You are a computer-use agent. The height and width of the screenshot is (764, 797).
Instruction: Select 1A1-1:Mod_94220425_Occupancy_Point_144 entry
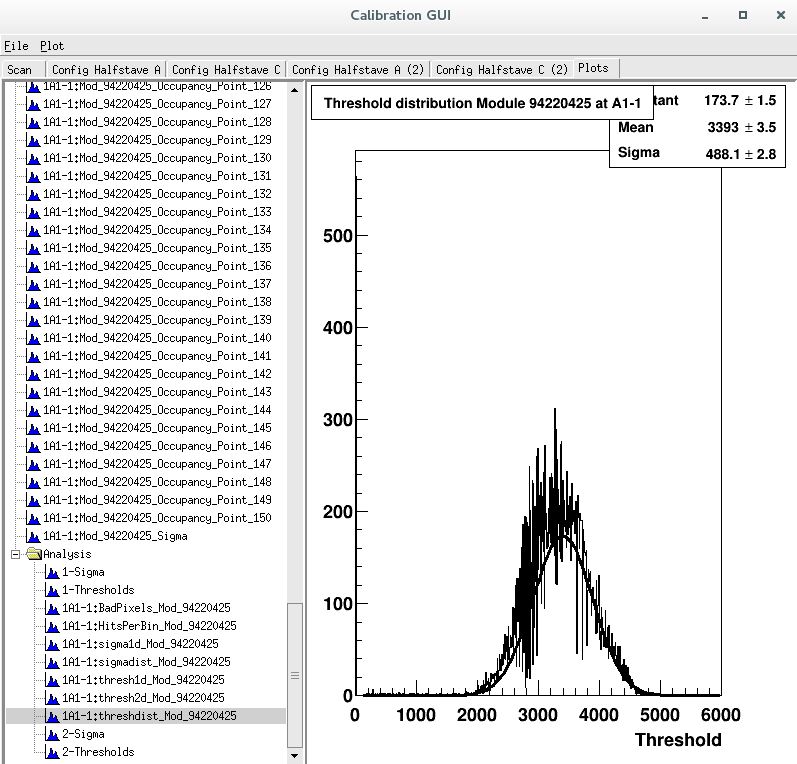click(157, 410)
